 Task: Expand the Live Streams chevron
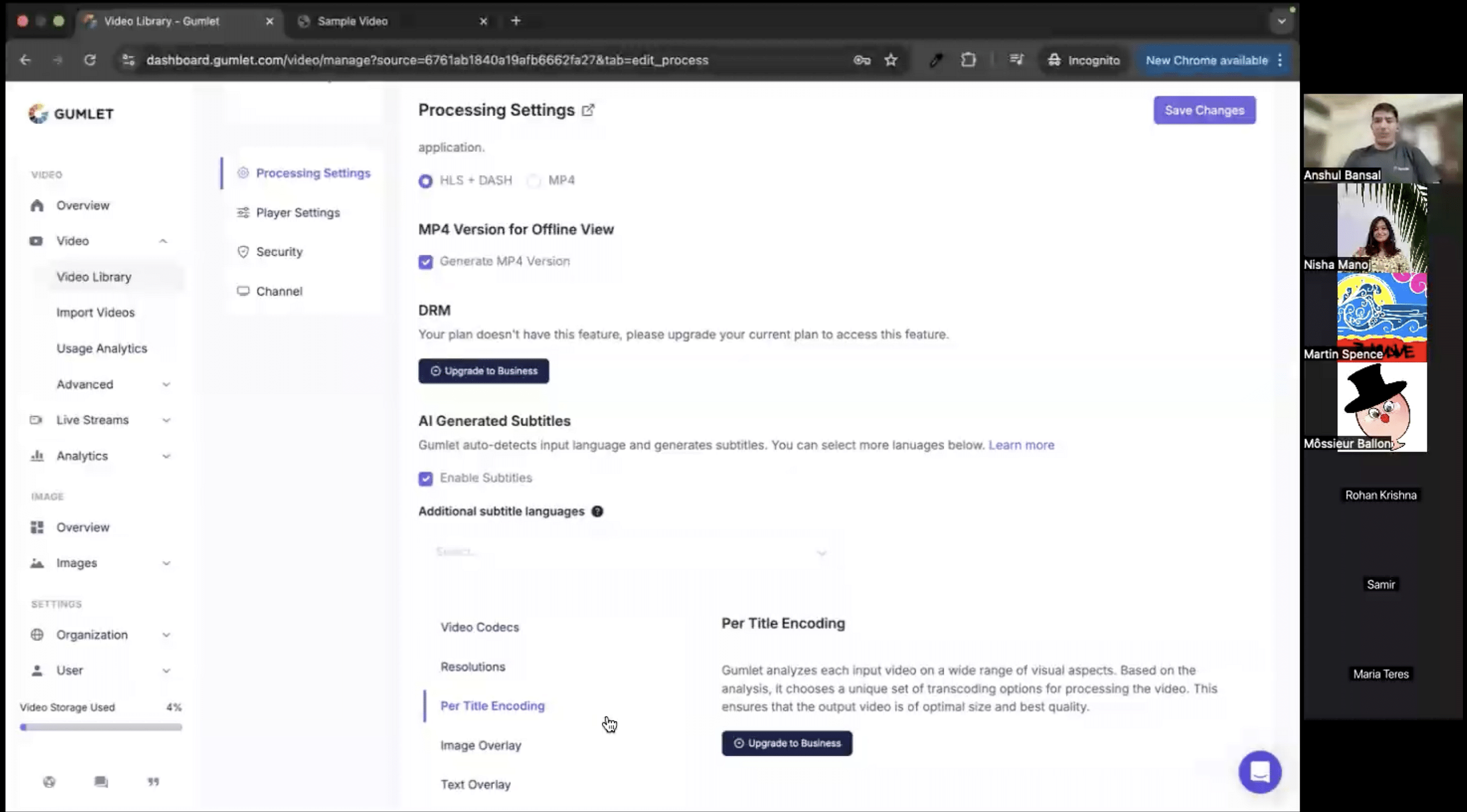166,420
